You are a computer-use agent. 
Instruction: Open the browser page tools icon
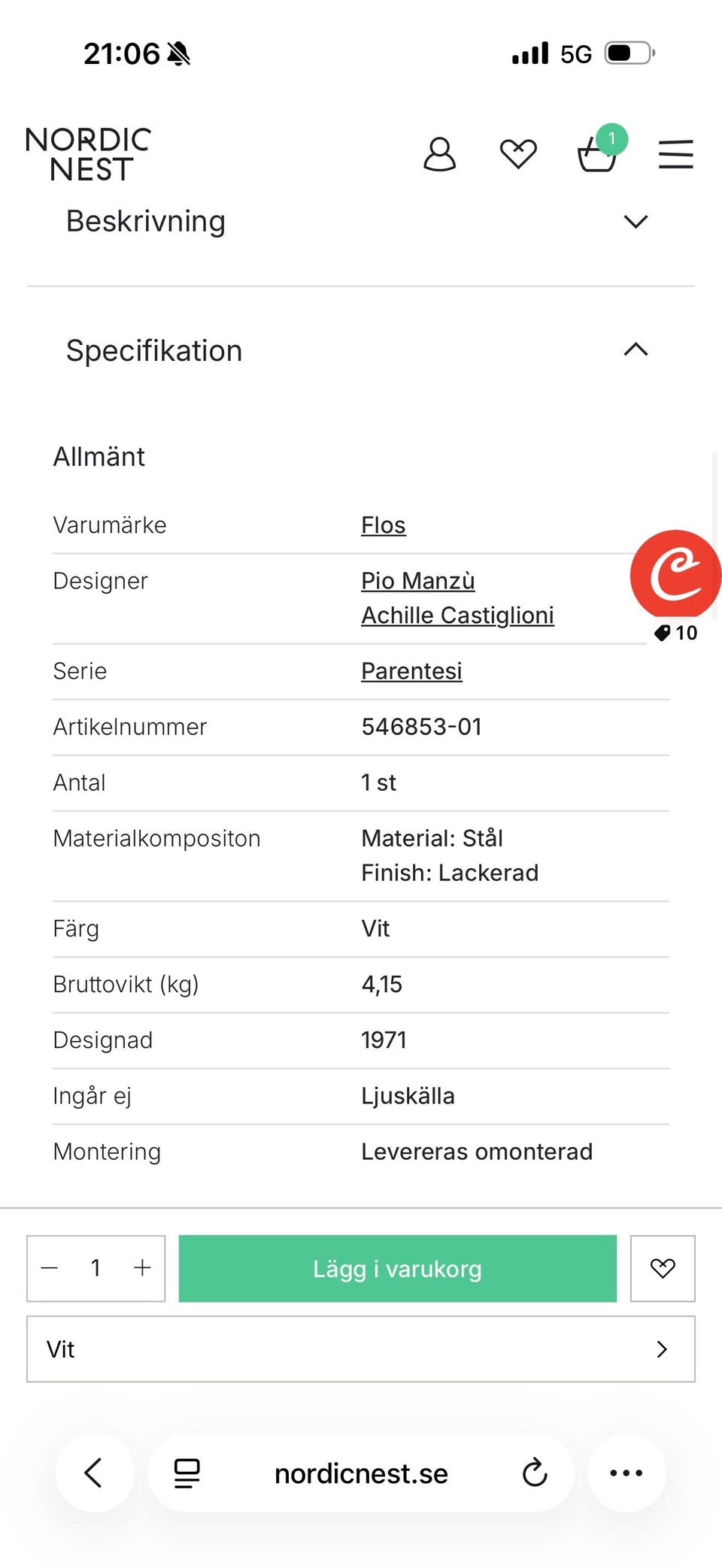click(x=187, y=1473)
